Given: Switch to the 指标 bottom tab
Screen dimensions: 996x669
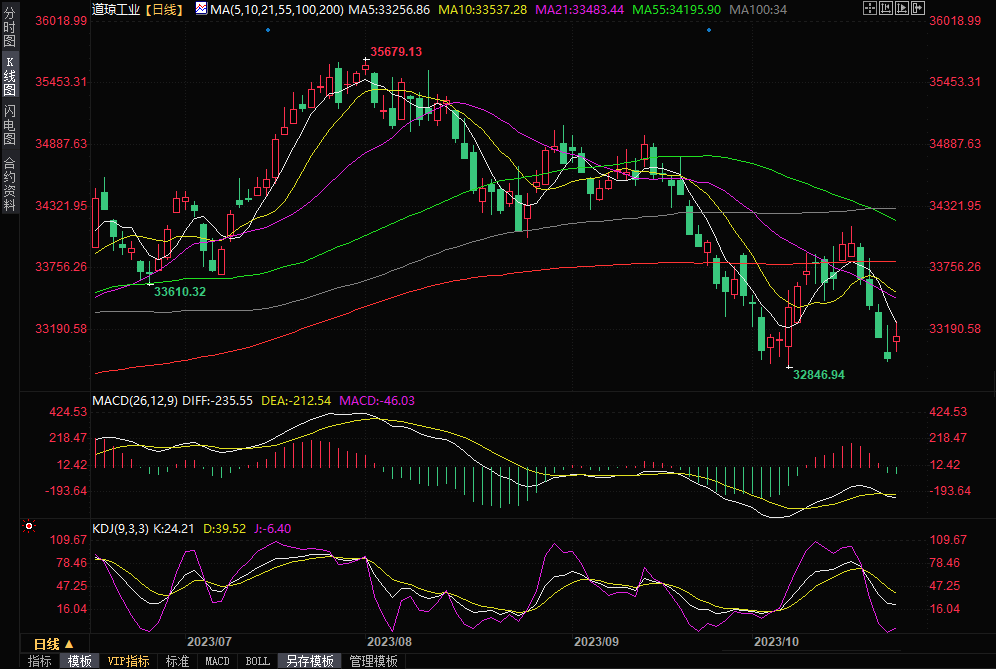Looking at the screenshot, I should tap(40, 661).
